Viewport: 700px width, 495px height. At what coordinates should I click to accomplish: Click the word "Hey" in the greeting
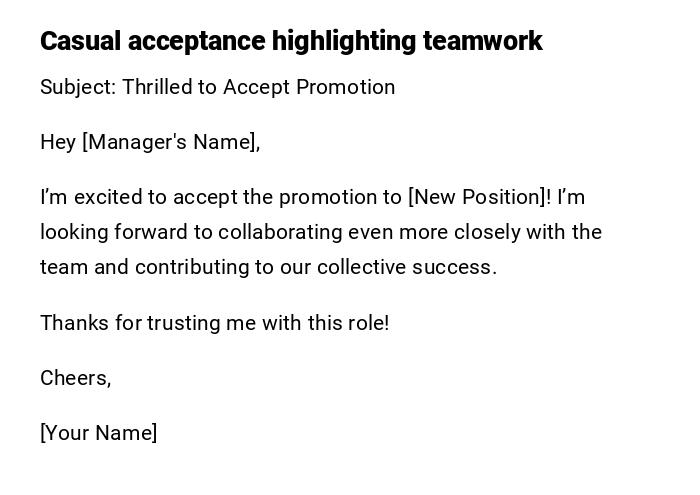pos(58,142)
